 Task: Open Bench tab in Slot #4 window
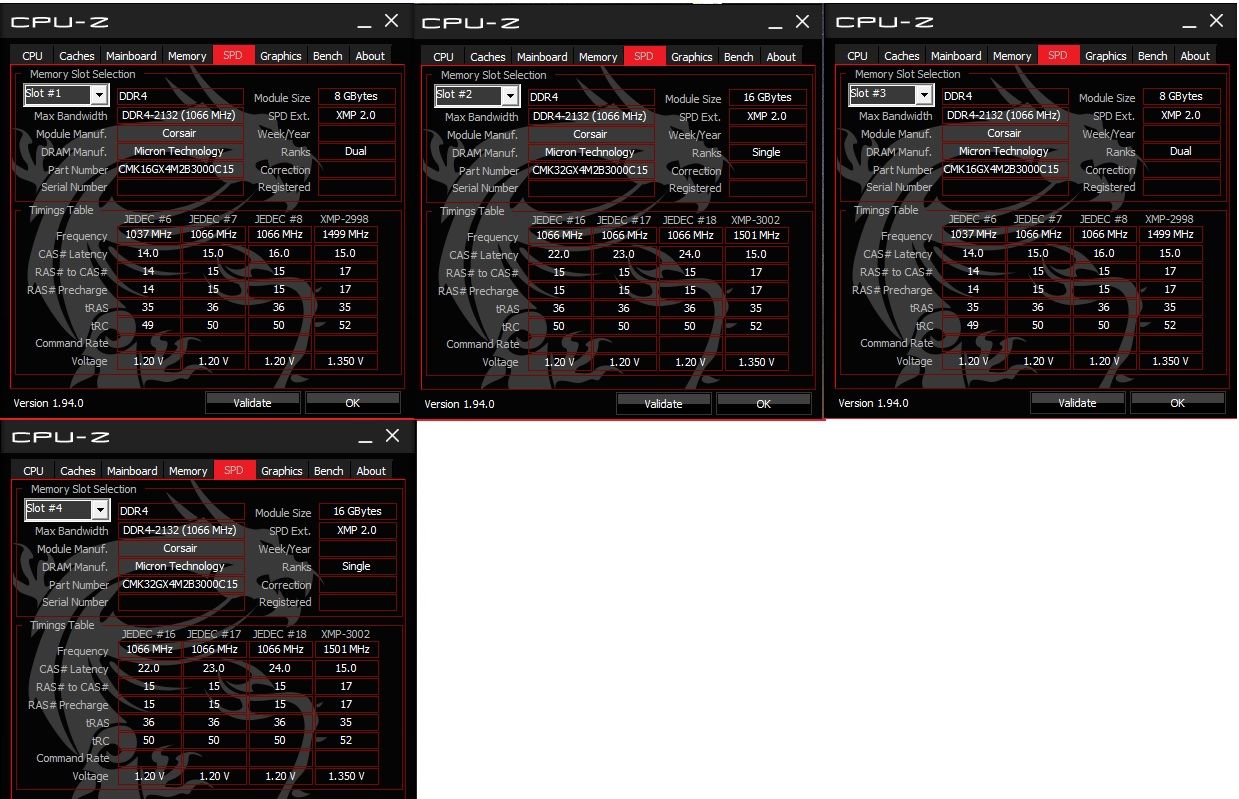point(329,471)
